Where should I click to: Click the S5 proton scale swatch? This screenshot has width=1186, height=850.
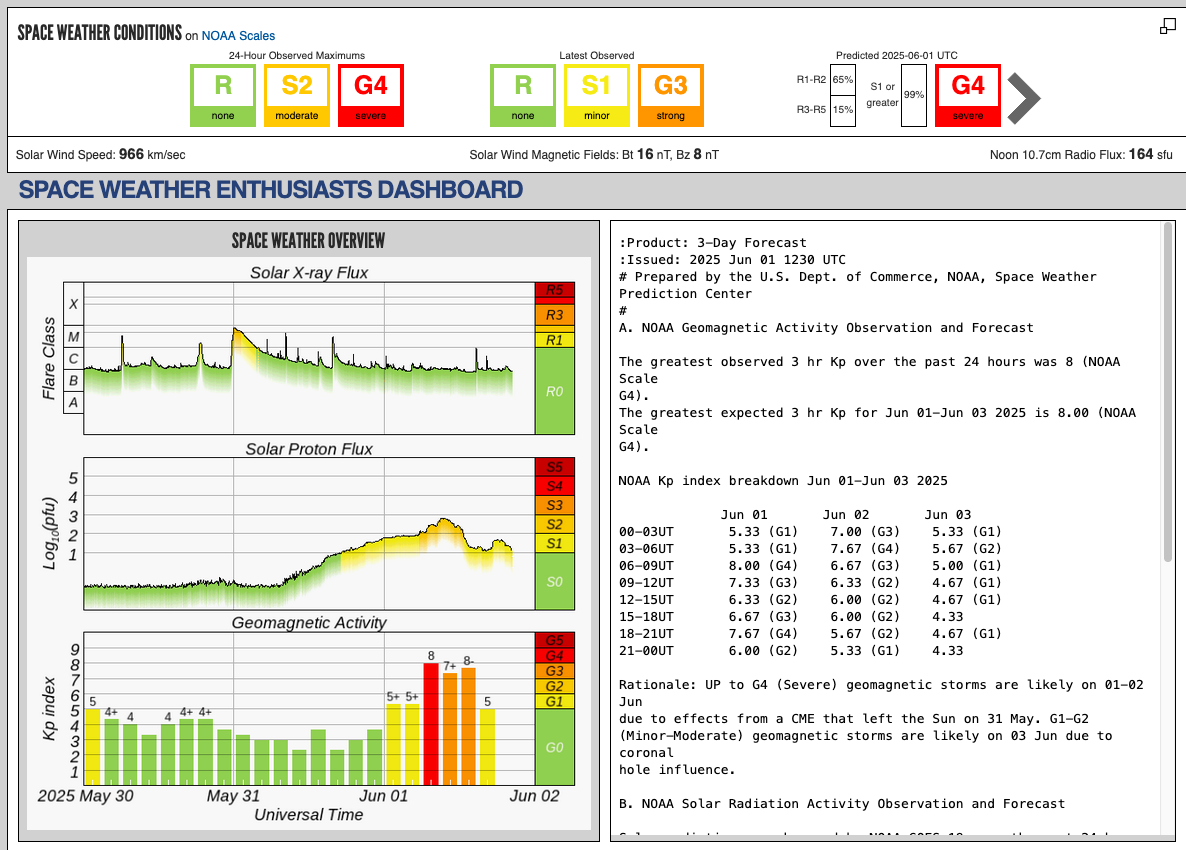(554, 467)
